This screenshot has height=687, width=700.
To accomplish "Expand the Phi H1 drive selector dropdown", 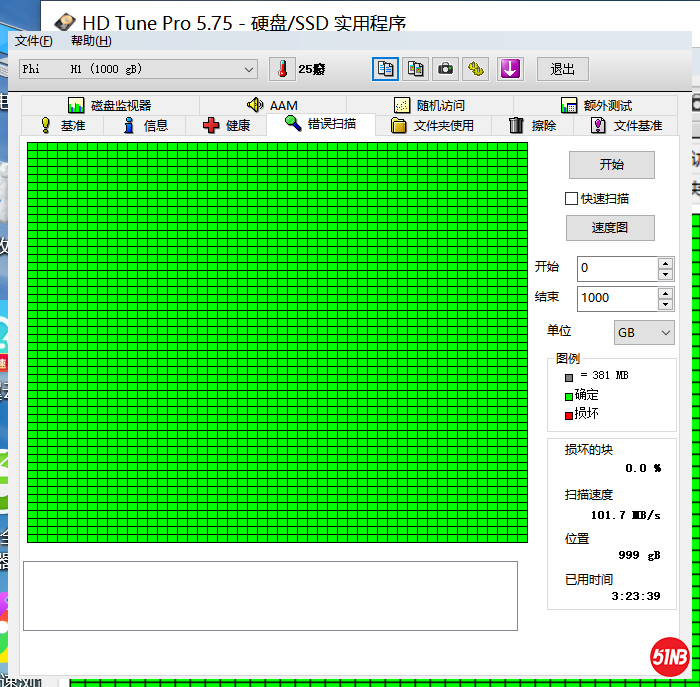I will pos(138,69).
